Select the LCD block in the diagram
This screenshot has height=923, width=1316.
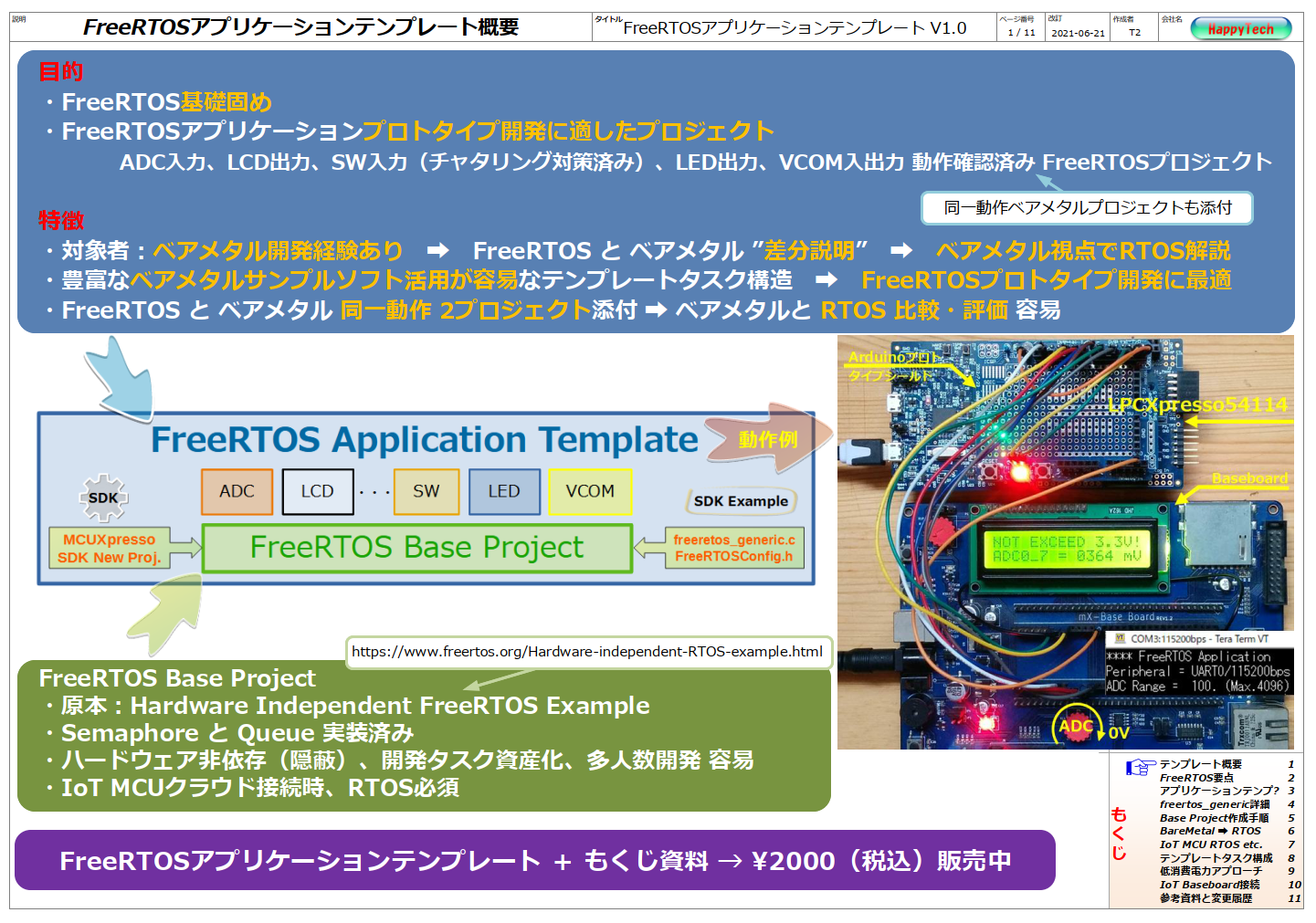(x=318, y=491)
